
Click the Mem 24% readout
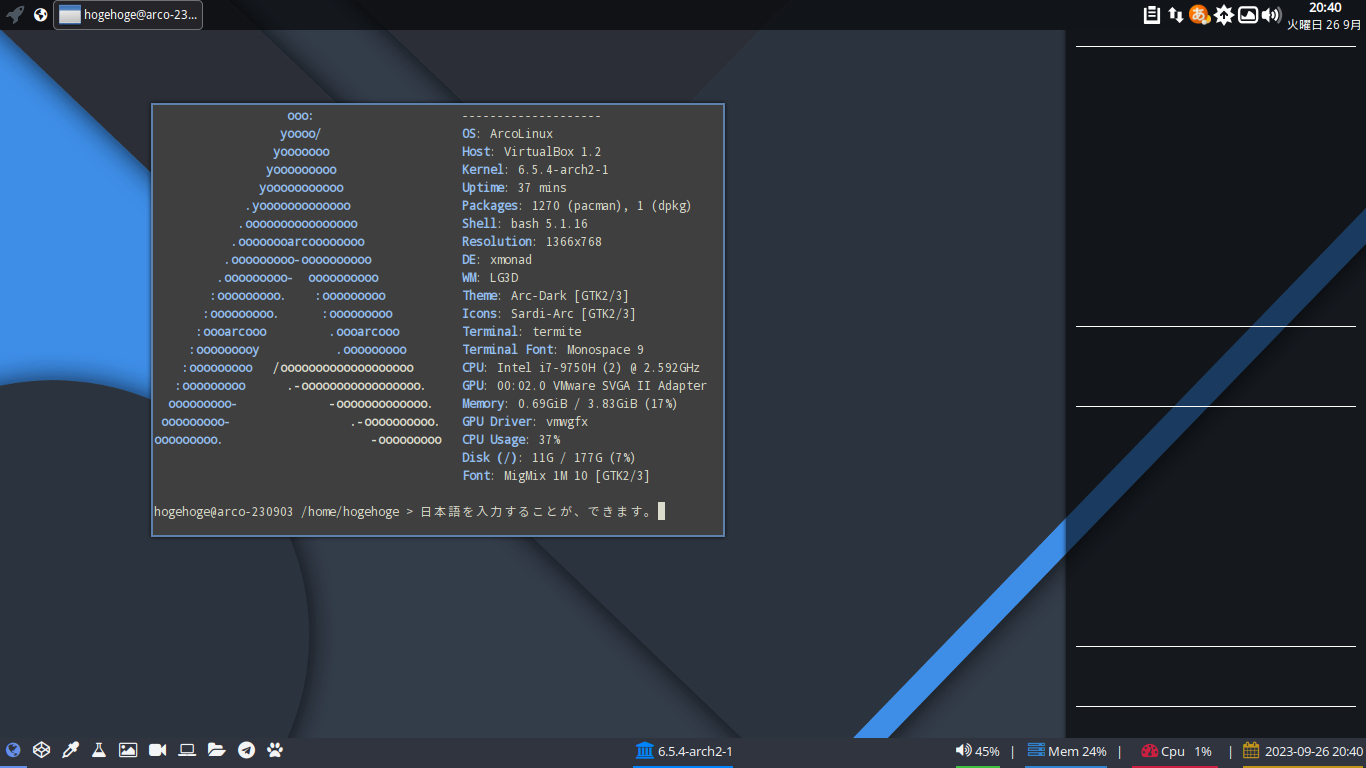coord(1077,751)
